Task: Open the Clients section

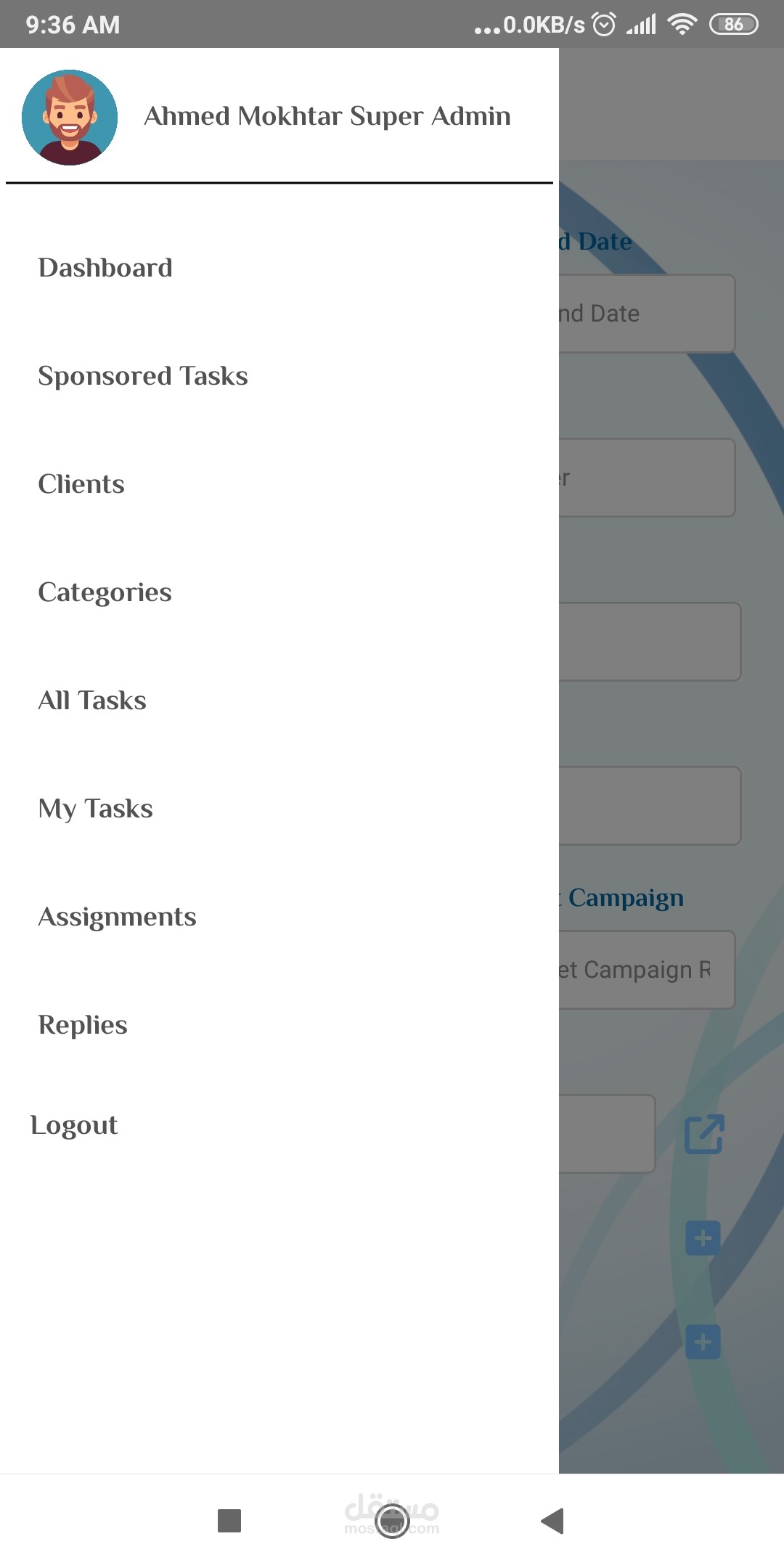Action: pyautogui.click(x=81, y=484)
